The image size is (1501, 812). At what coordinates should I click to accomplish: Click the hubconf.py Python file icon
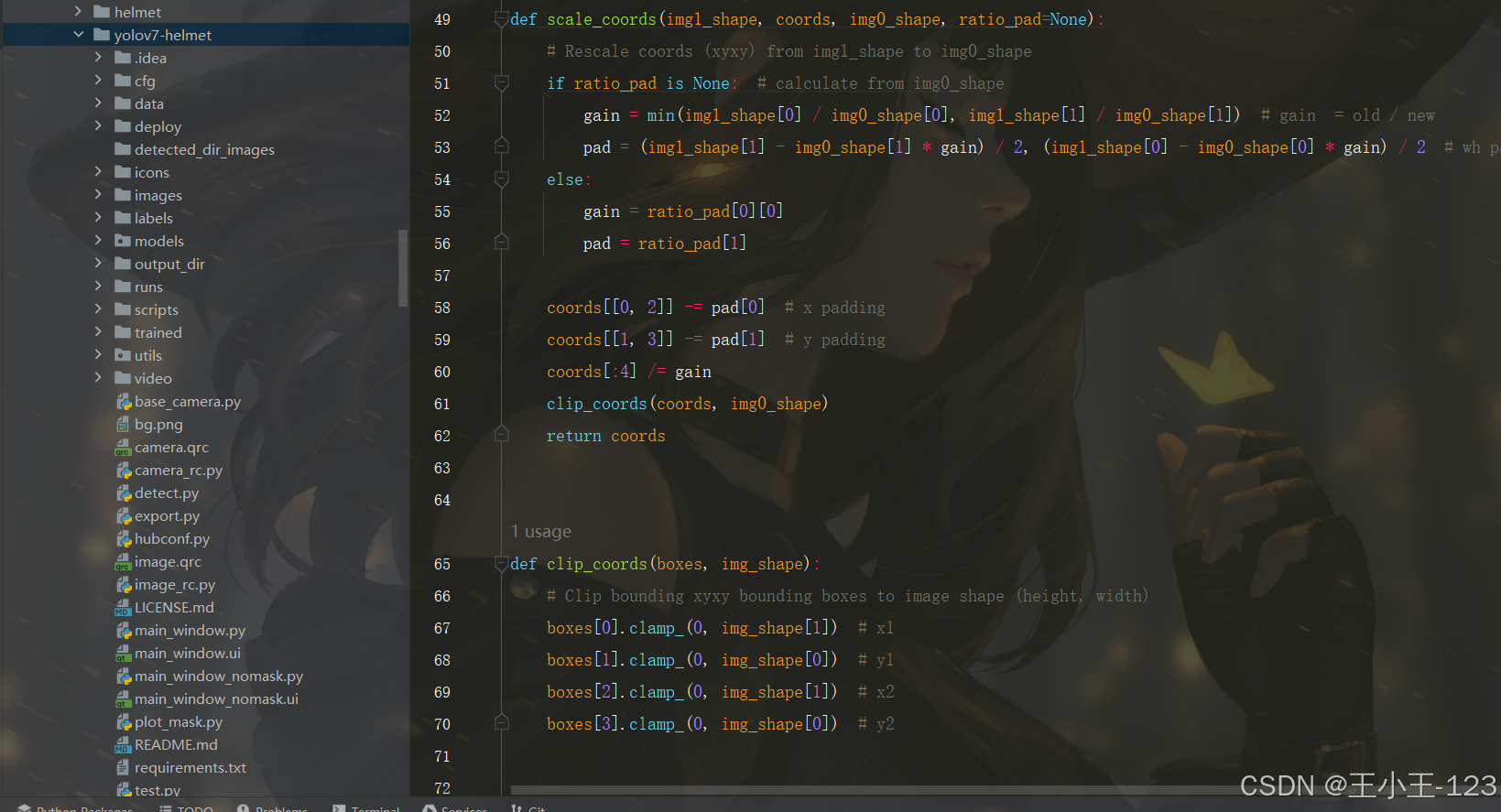point(124,539)
